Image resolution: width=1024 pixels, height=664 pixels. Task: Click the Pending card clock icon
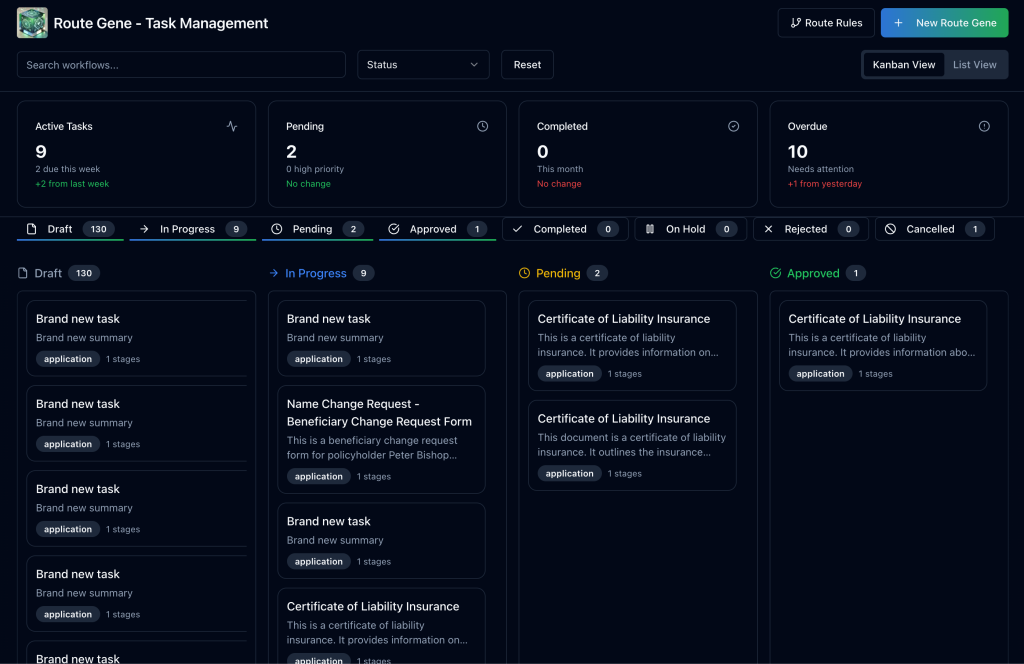click(482, 126)
